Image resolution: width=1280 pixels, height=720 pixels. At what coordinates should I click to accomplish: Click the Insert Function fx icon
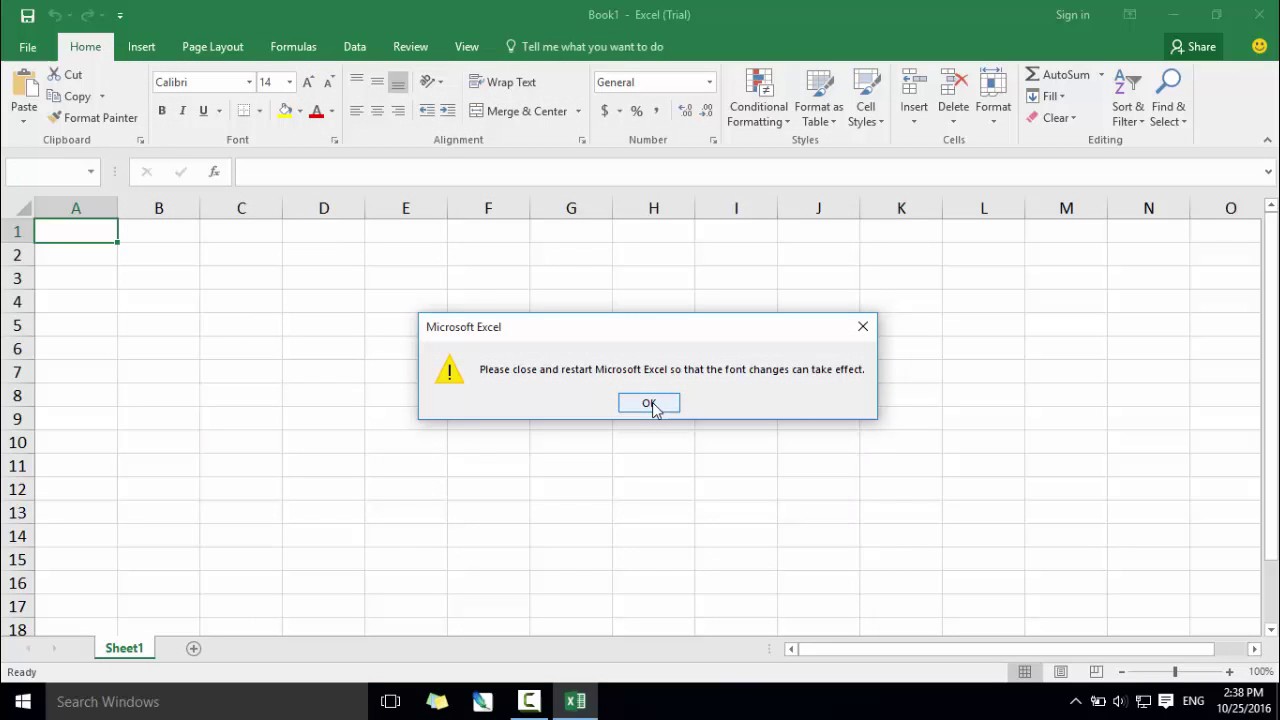214,172
